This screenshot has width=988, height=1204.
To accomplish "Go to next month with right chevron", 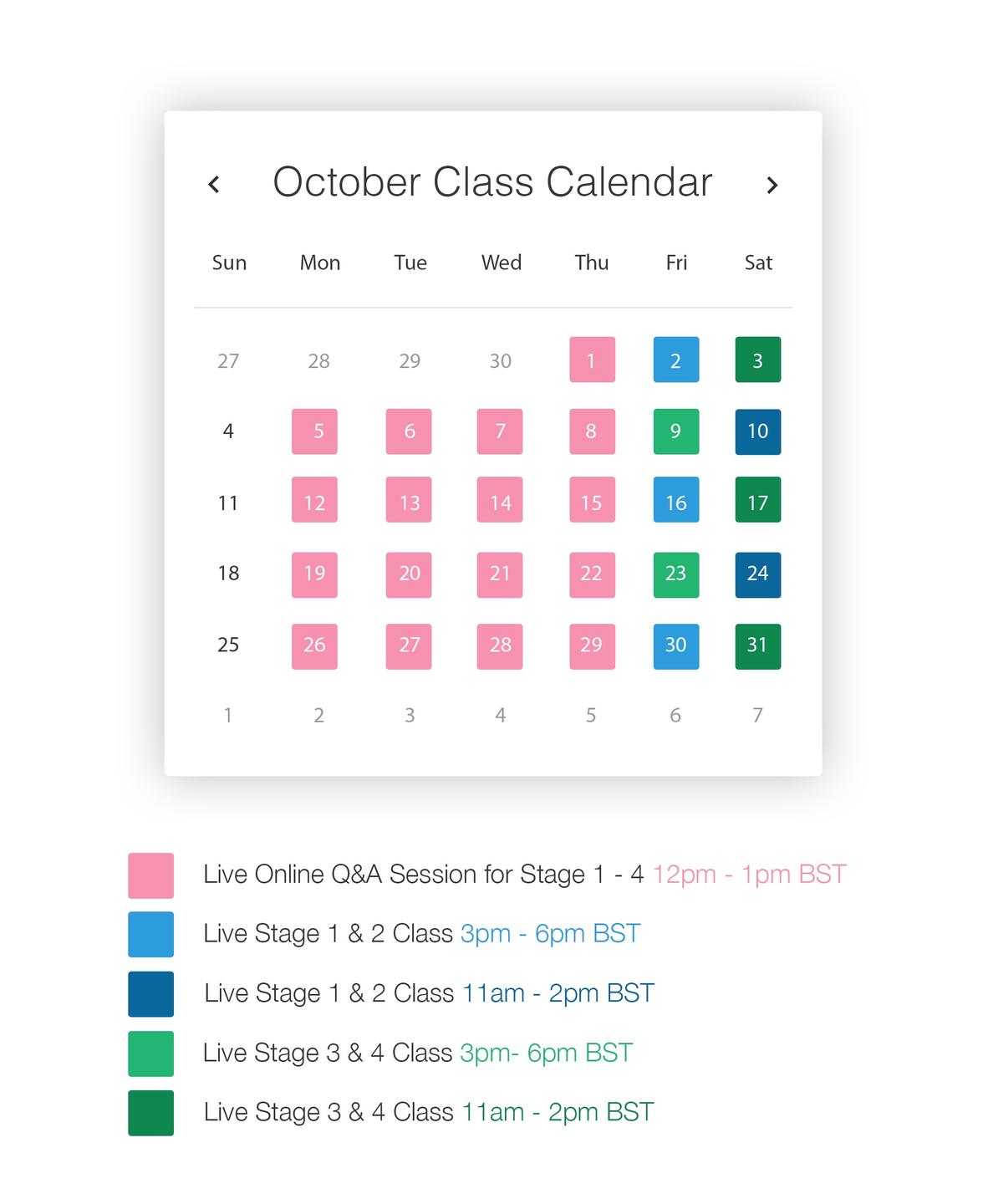I will click(x=772, y=185).
